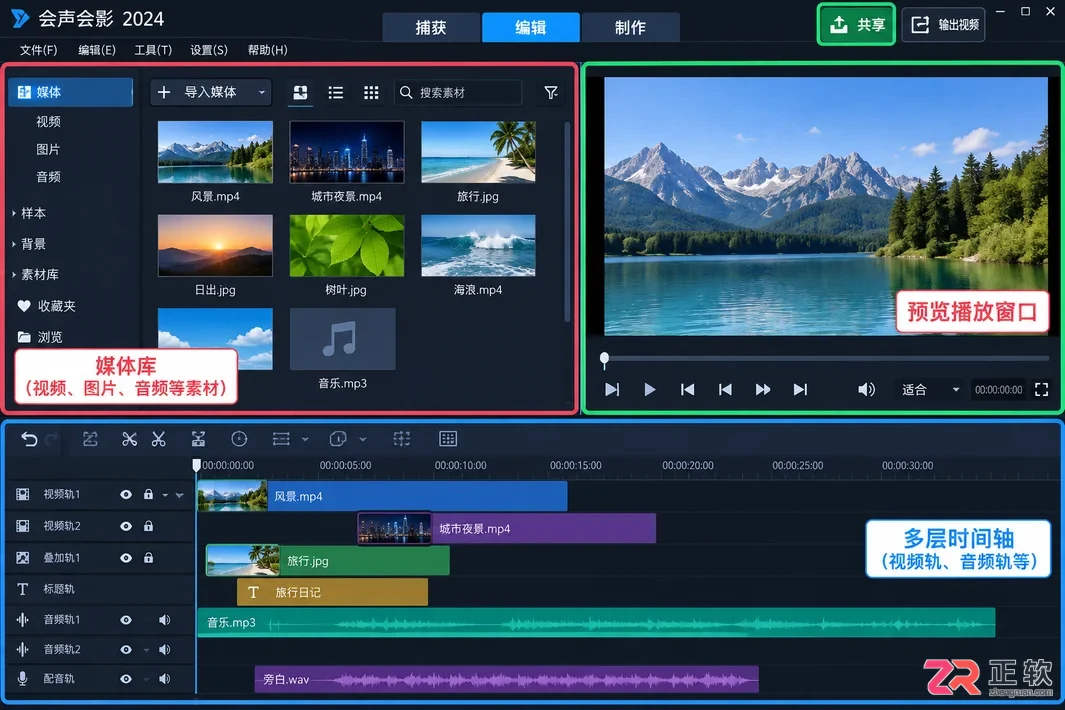Select the 旁白.wav clip on timeline
This screenshot has width=1065, height=710.
coord(507,679)
